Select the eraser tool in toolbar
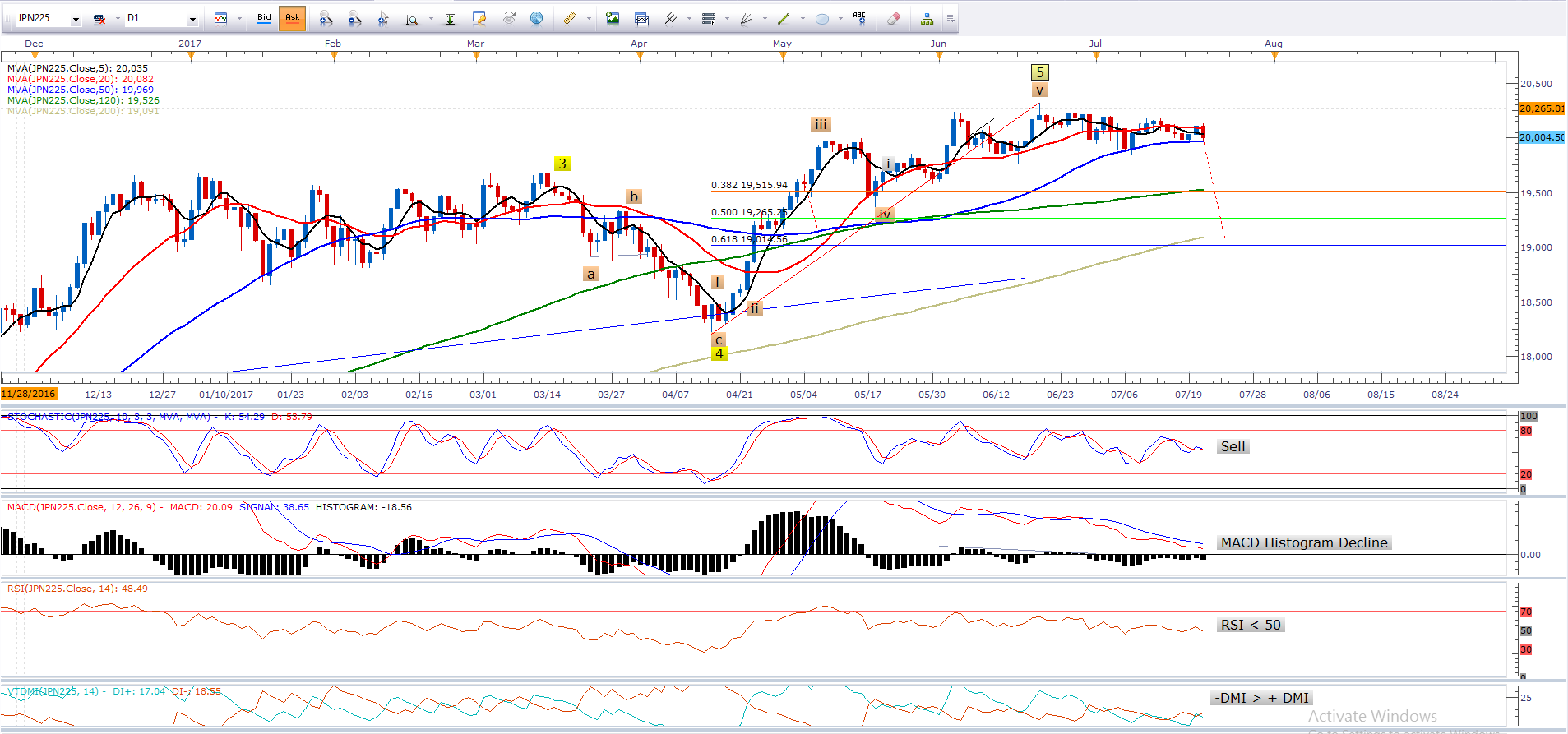1568x734 pixels. (894, 18)
